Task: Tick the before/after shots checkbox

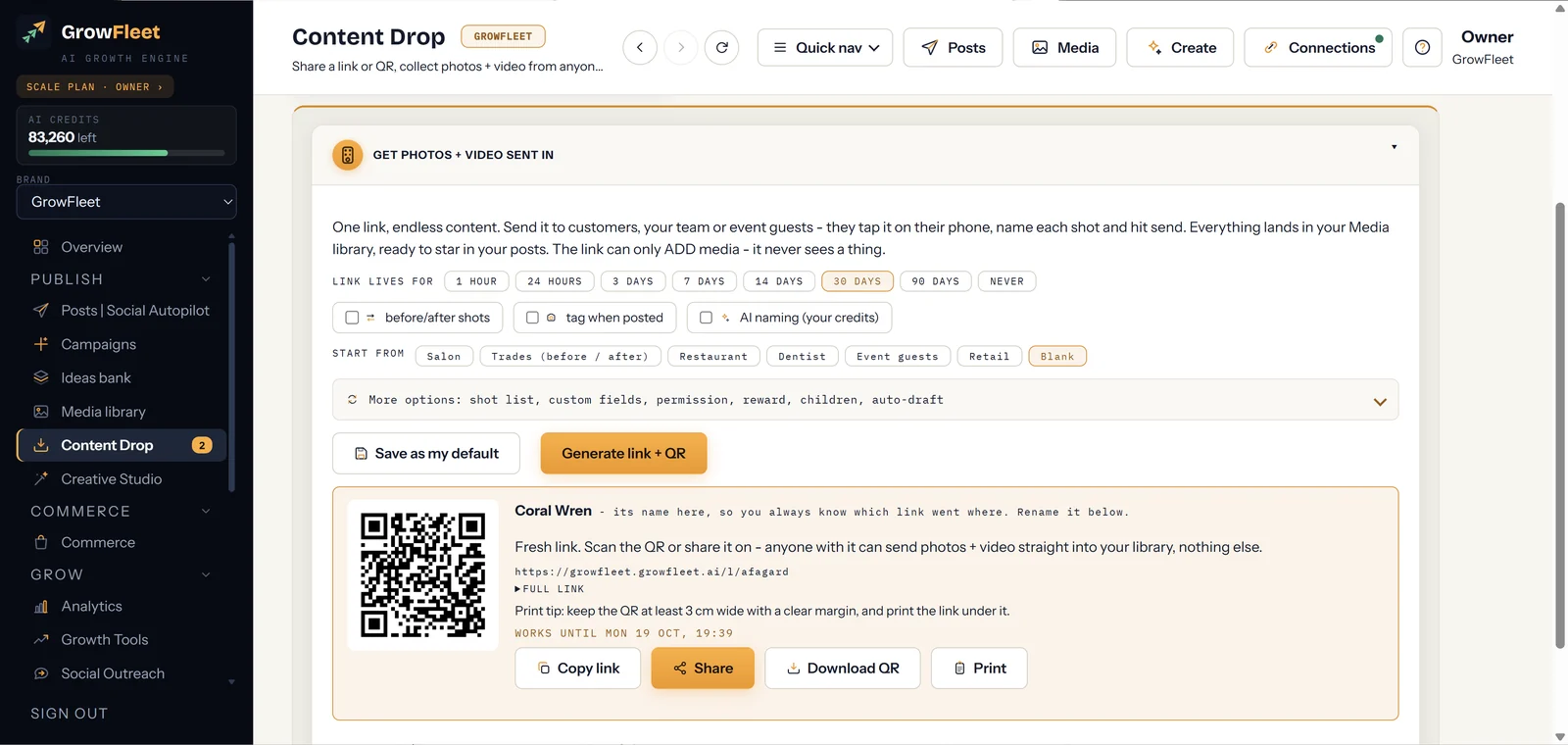Action: click(x=352, y=318)
